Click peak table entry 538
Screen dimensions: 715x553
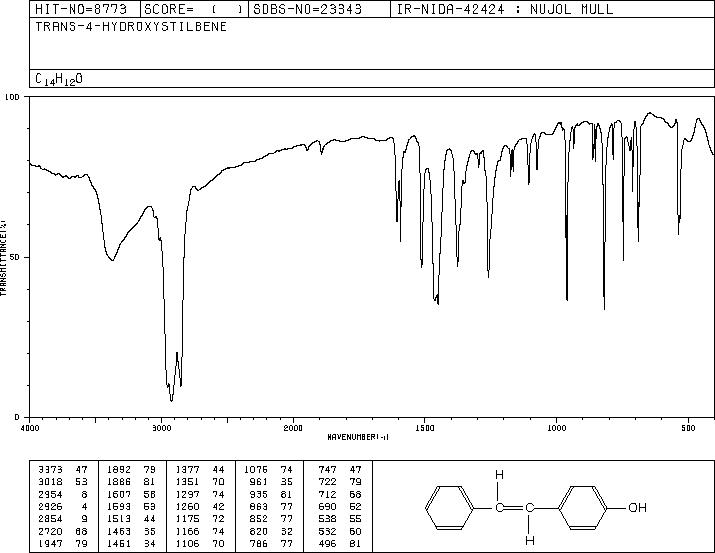pos(327,519)
